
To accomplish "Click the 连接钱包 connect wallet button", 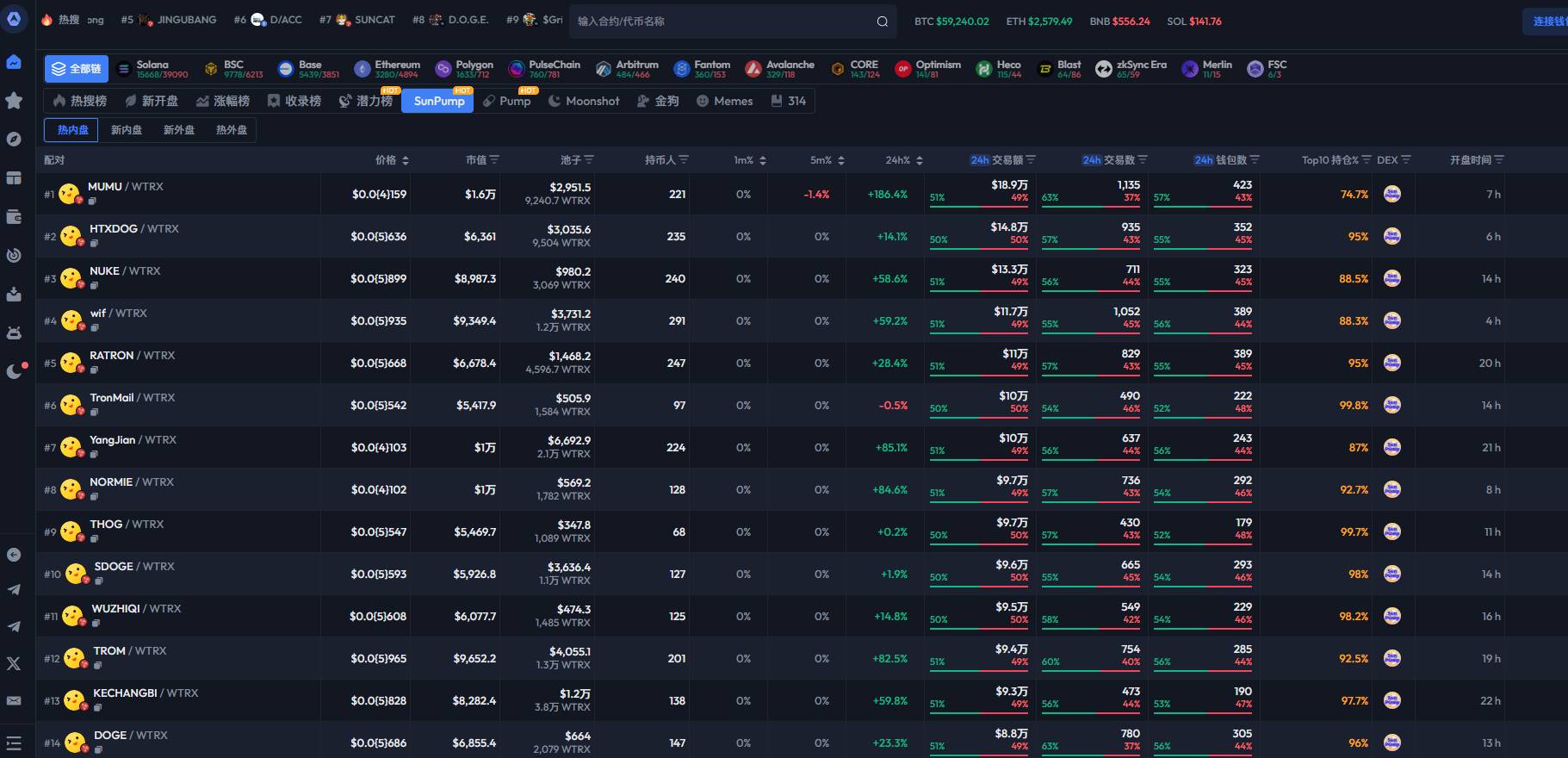I will pos(1548,22).
